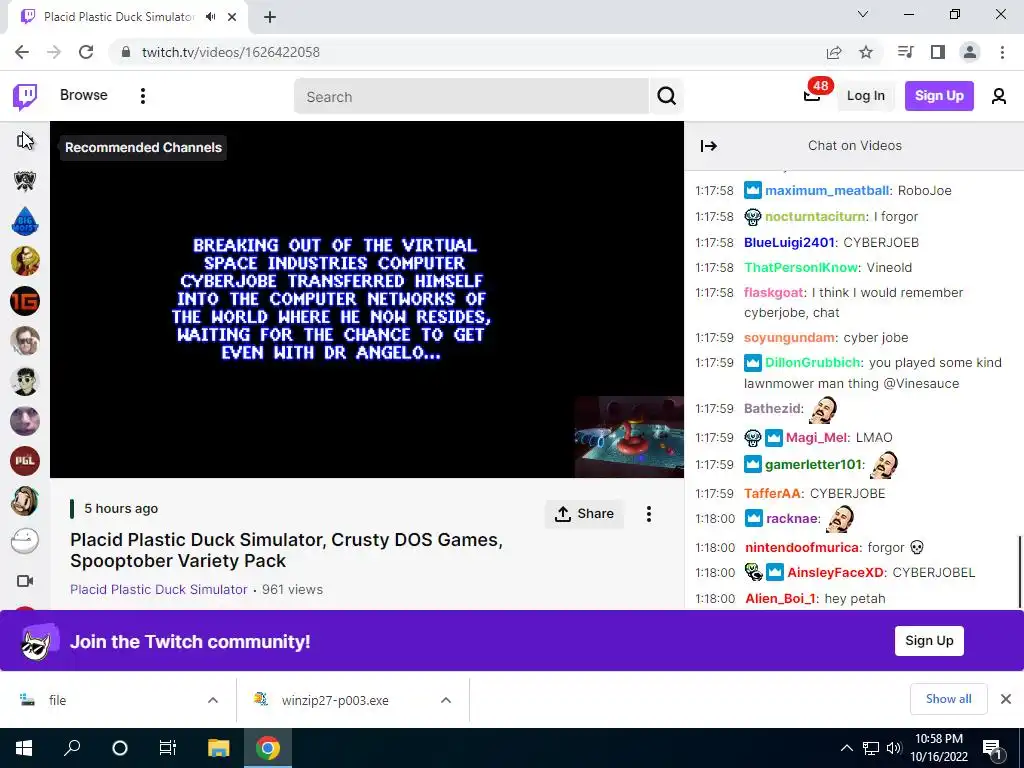Open BlueLuigi2401's chat username

click(789, 242)
